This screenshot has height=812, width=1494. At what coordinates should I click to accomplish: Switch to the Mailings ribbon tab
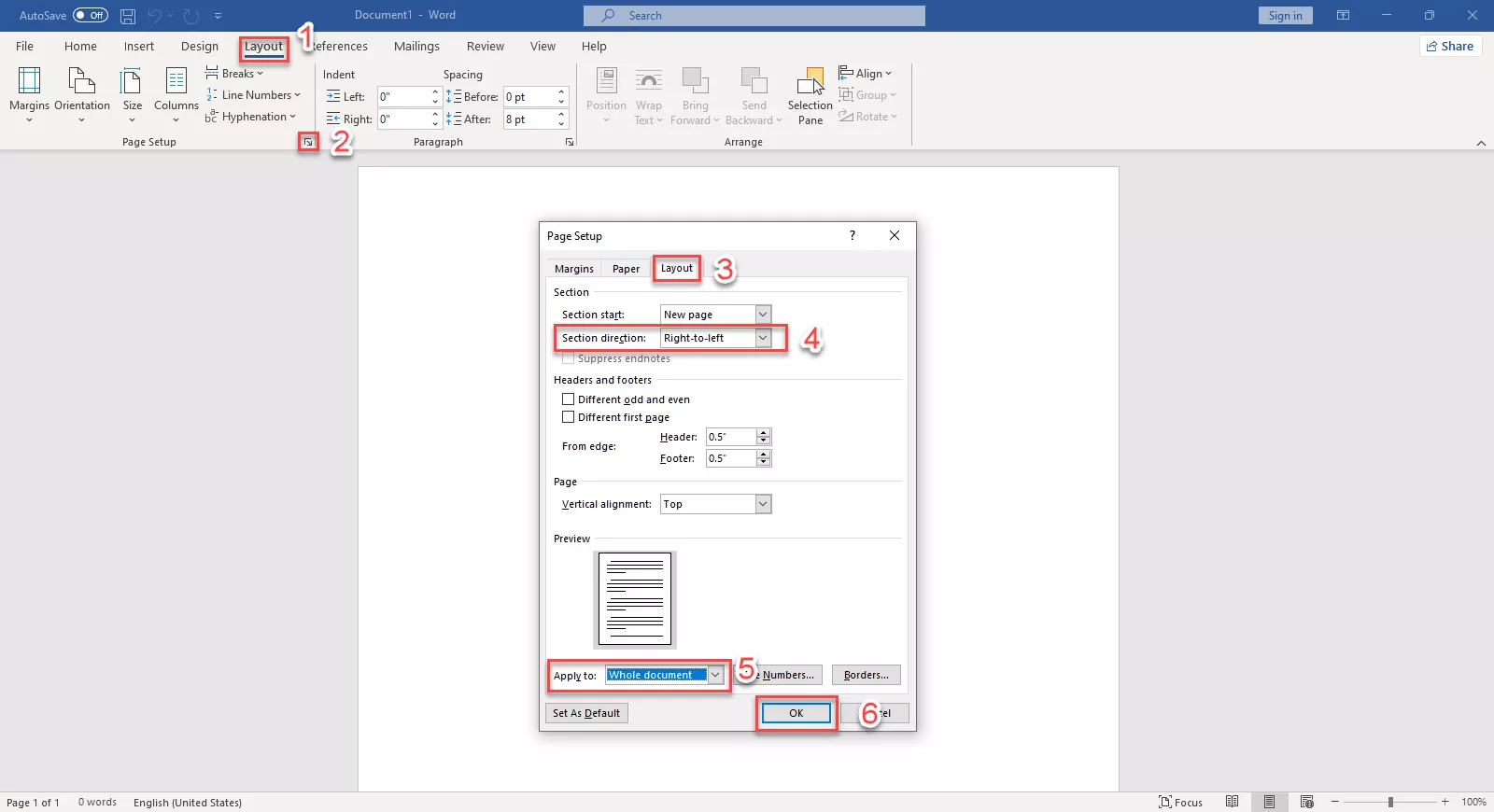416,46
